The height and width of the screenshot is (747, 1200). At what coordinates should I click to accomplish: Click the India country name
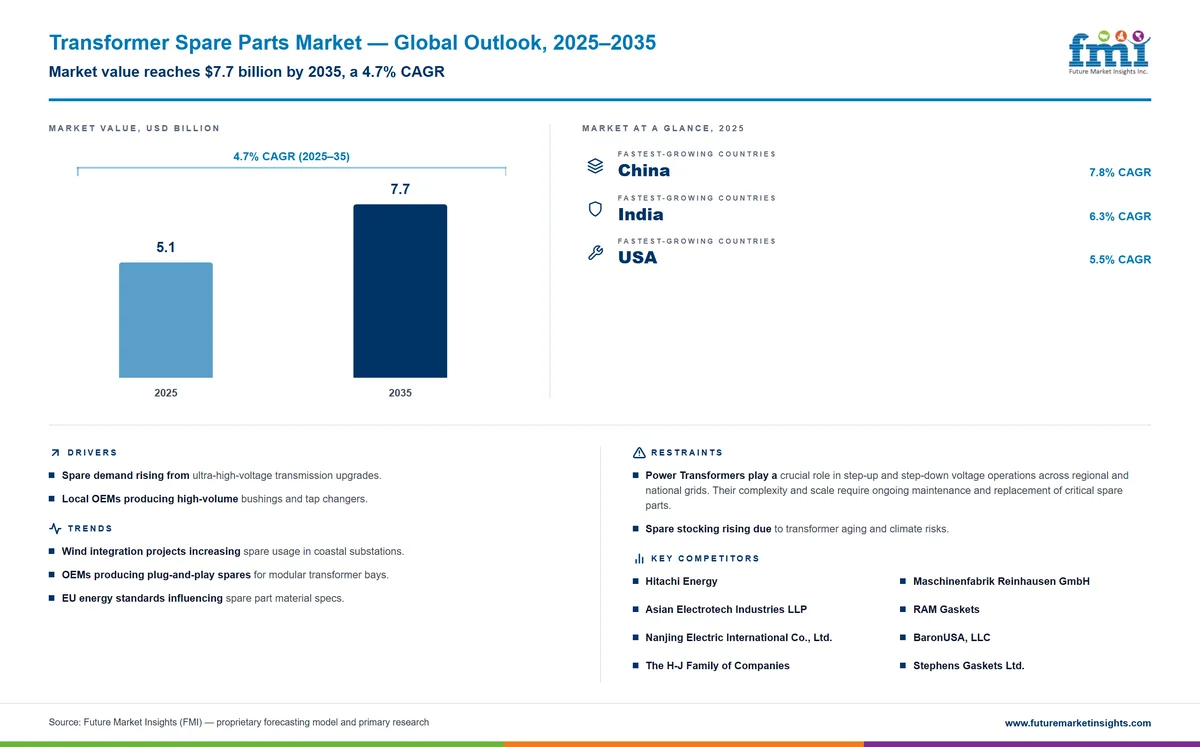point(640,215)
